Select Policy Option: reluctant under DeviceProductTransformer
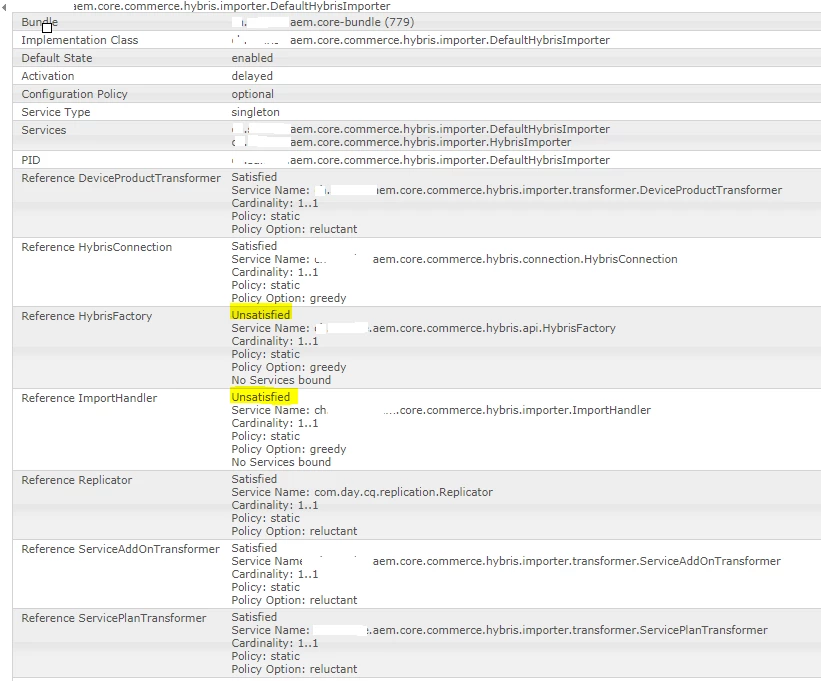 294,229
